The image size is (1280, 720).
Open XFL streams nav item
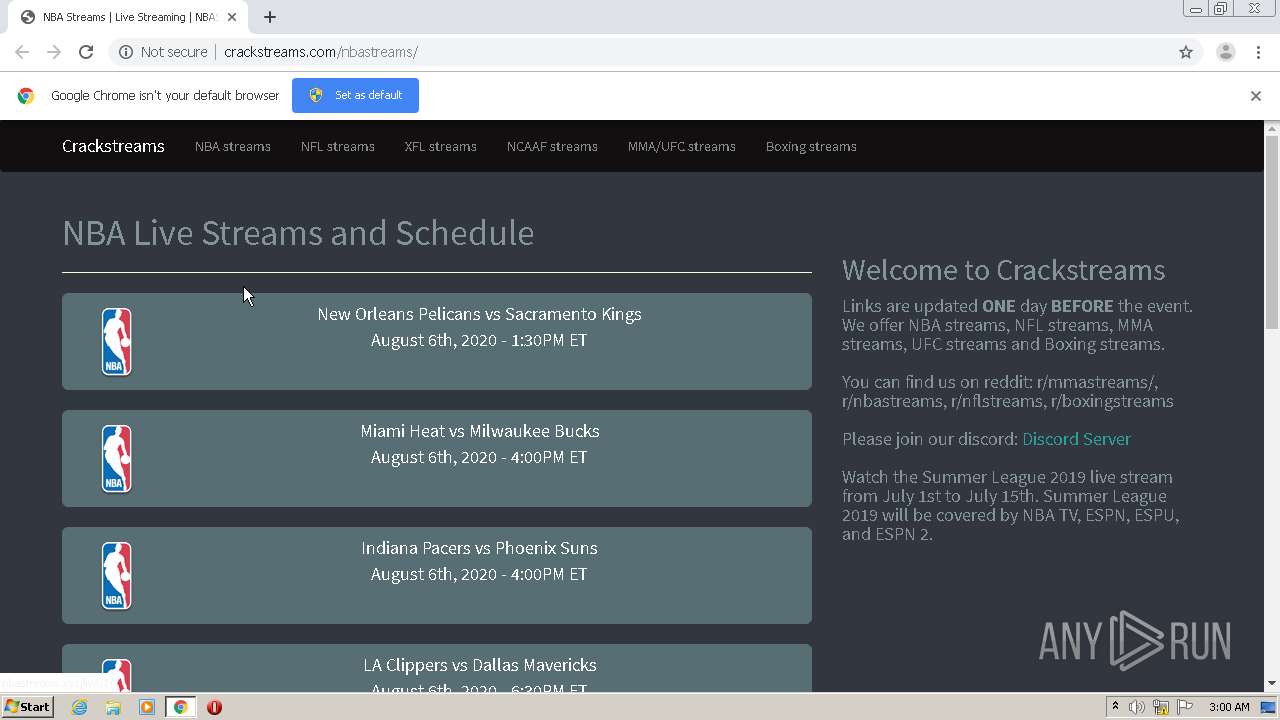(441, 146)
